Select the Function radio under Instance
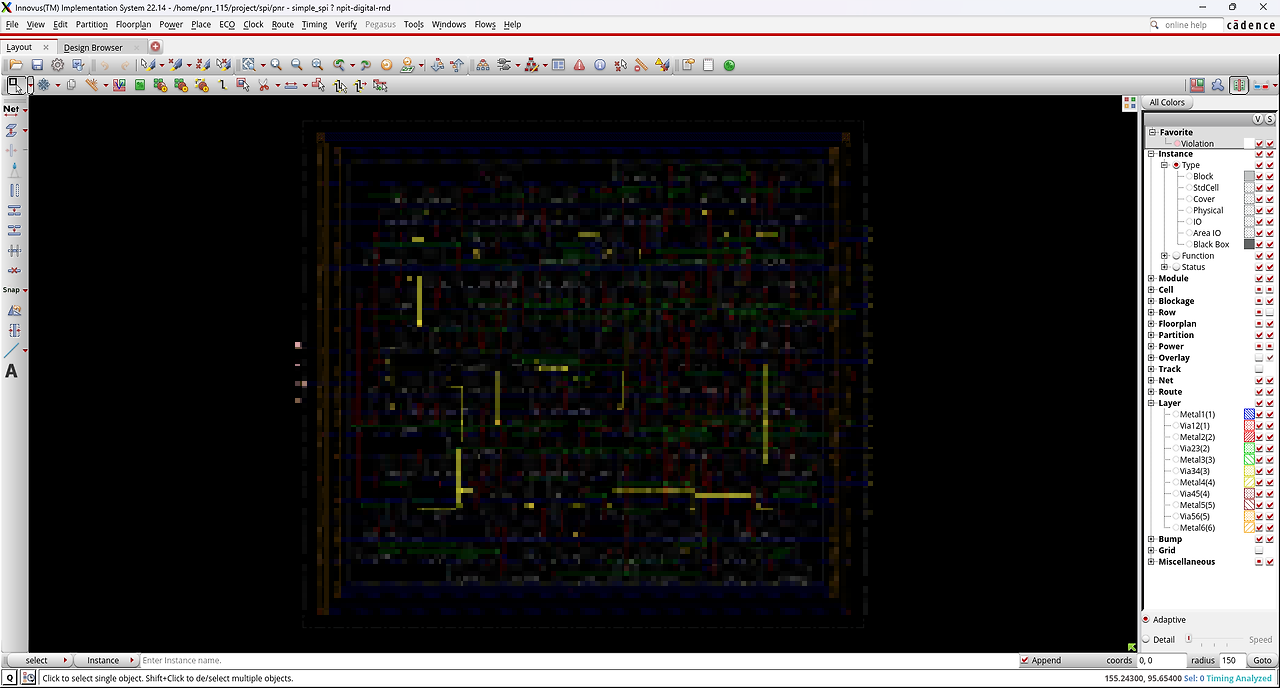Screen dimensions: 1280x688 pos(1176,256)
